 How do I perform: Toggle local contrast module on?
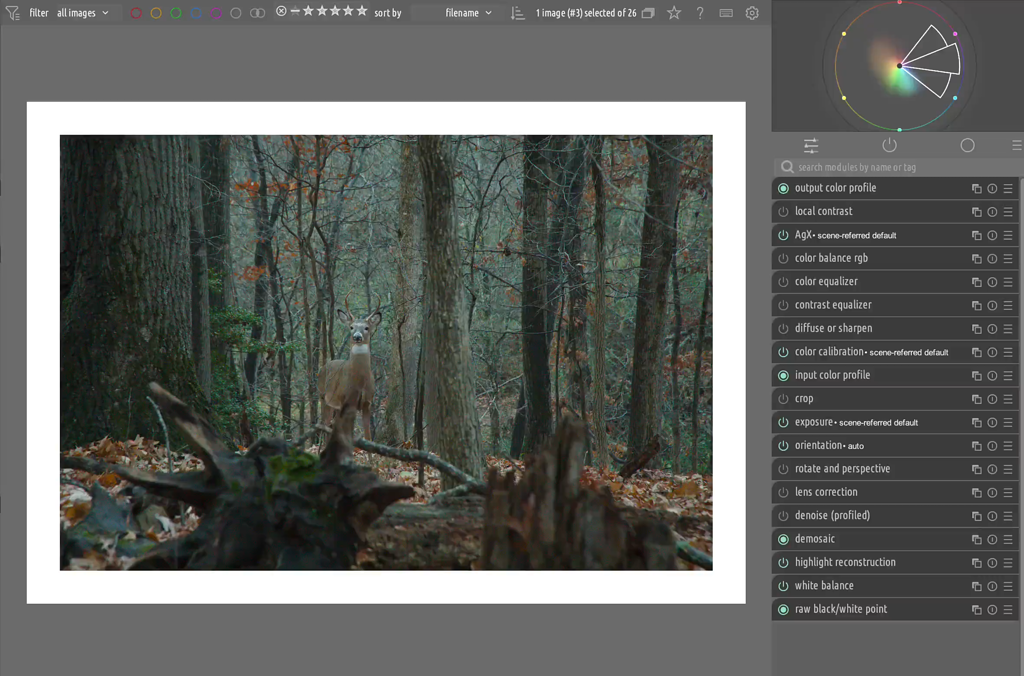pyautogui.click(x=783, y=212)
